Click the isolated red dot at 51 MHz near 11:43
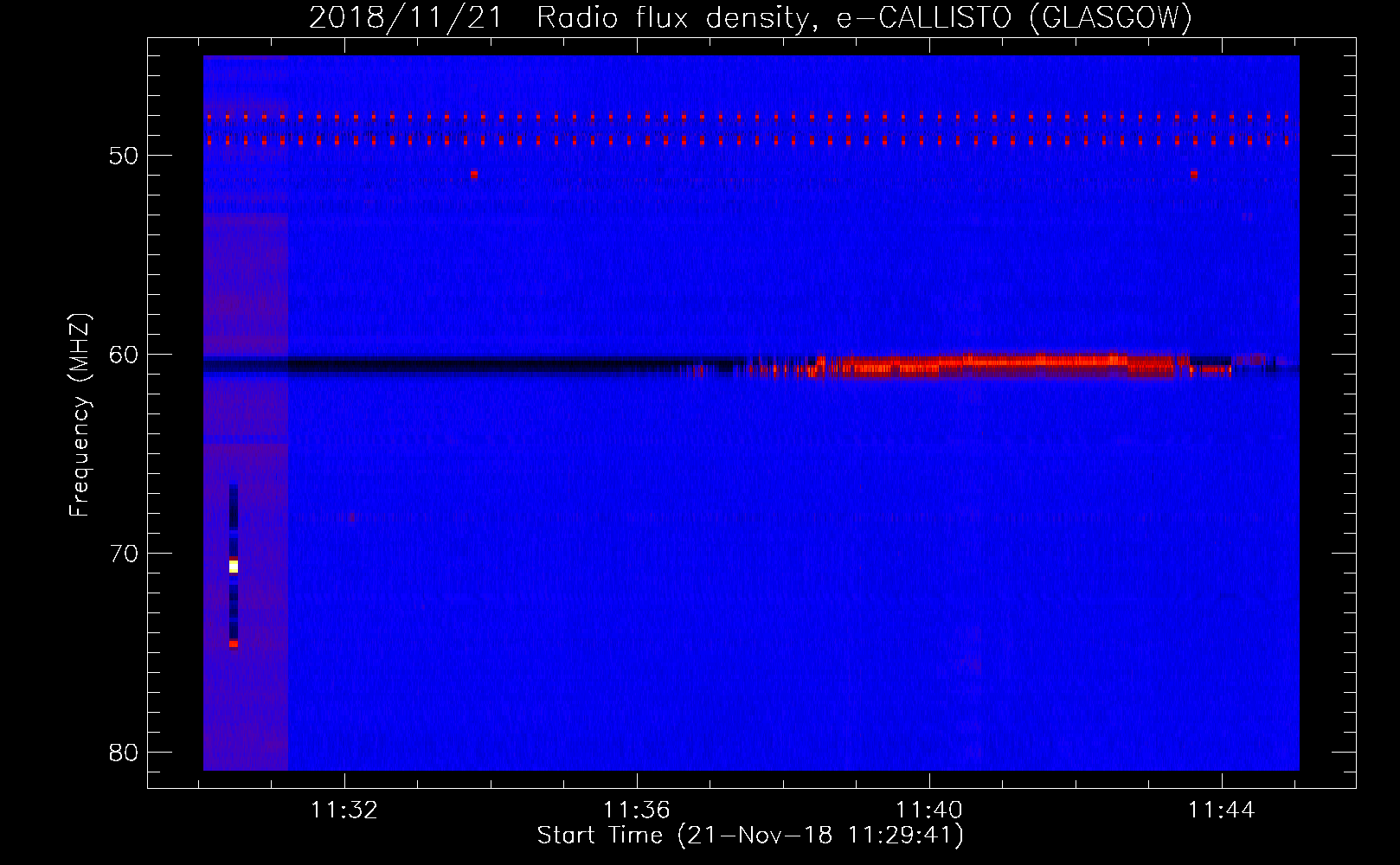 pos(1194,174)
